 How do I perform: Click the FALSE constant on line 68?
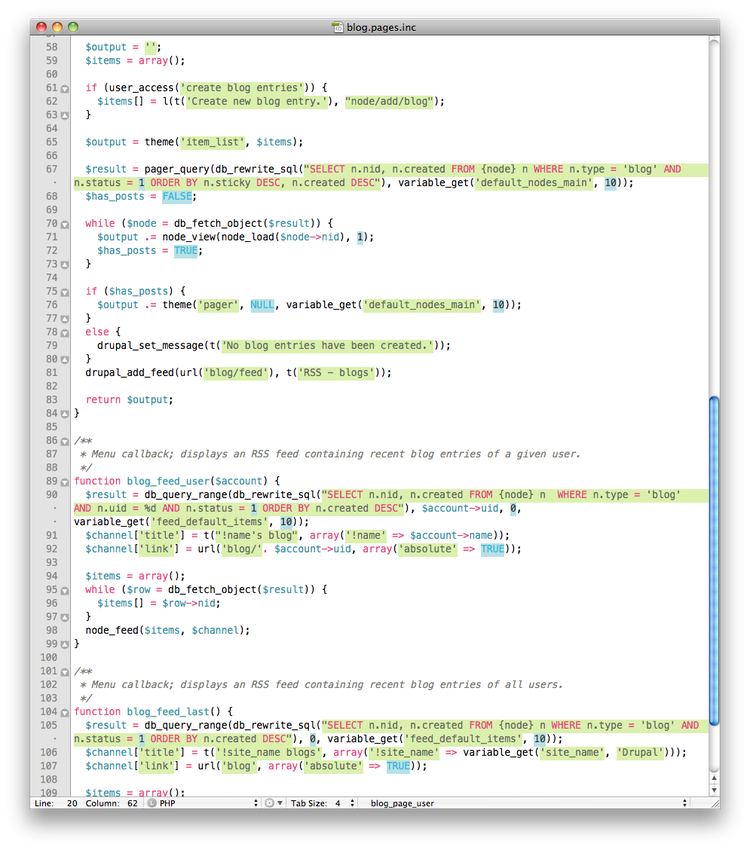click(x=177, y=196)
